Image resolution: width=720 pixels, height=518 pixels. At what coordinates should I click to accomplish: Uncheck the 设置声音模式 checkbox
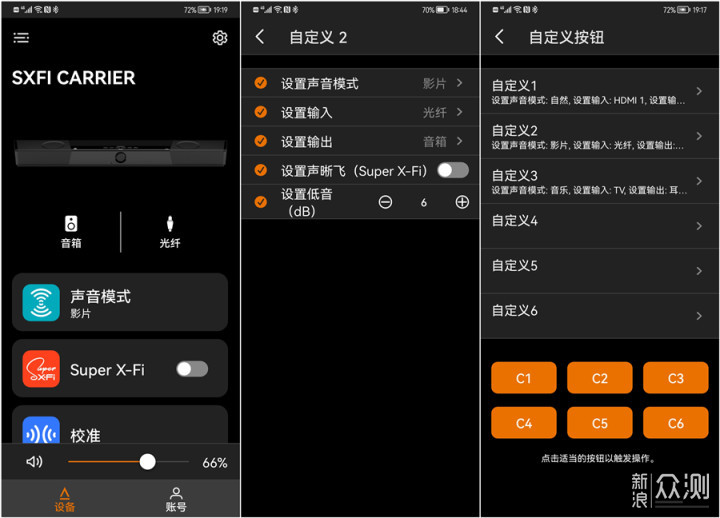tap(261, 83)
